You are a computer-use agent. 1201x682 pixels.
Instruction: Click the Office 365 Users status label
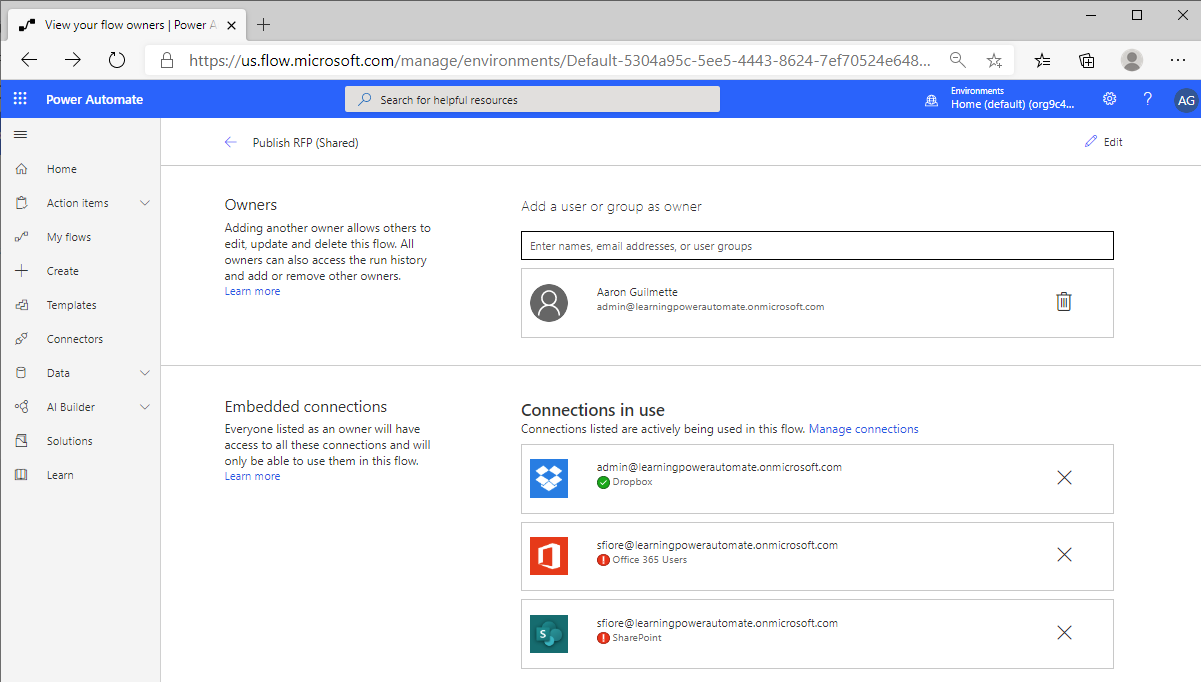[x=649, y=560]
